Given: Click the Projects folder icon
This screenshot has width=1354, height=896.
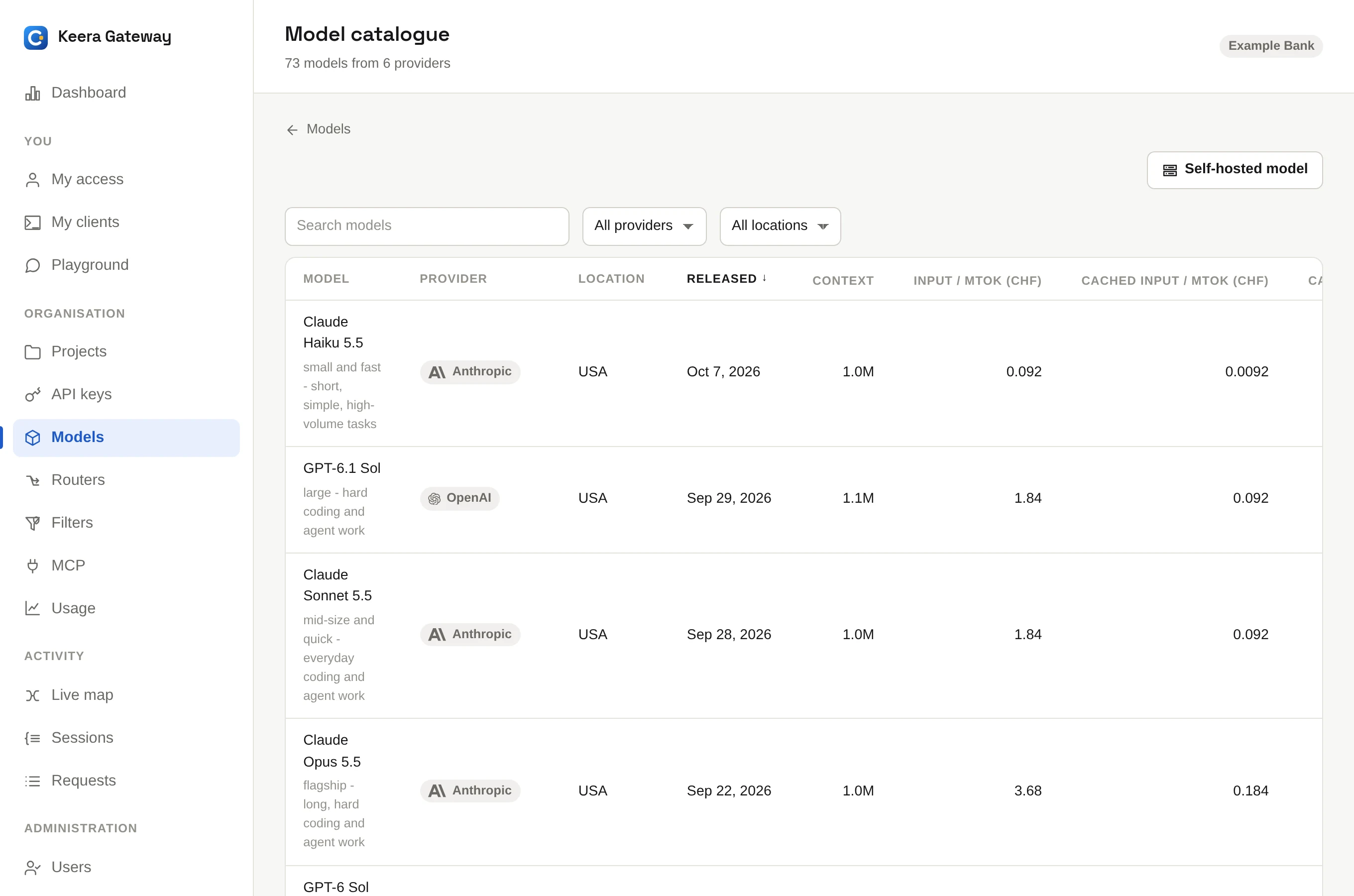Looking at the screenshot, I should pyautogui.click(x=32, y=352).
